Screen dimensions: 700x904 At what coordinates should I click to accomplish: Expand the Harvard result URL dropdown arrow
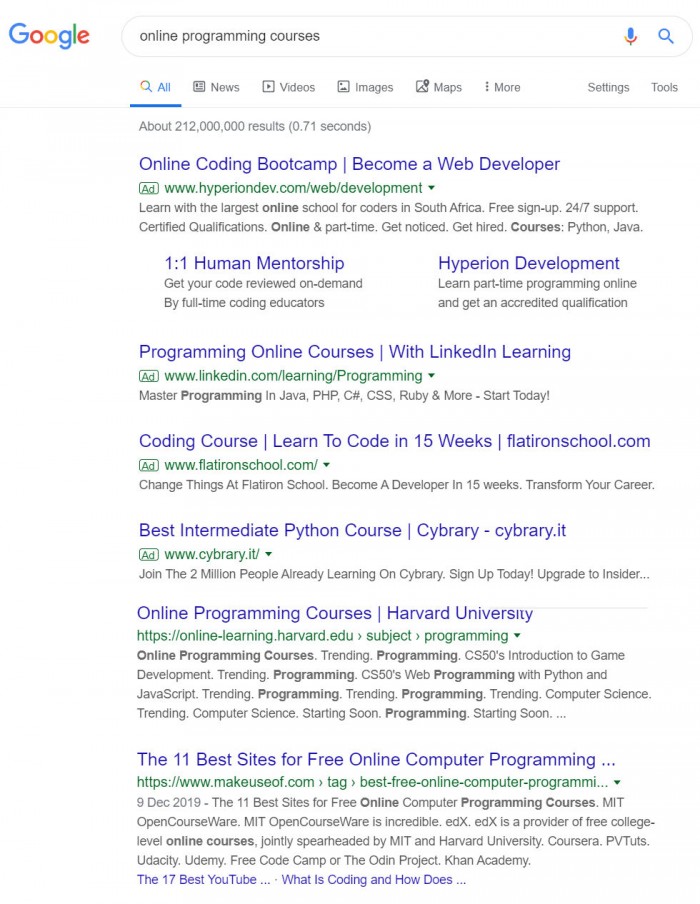pos(517,636)
